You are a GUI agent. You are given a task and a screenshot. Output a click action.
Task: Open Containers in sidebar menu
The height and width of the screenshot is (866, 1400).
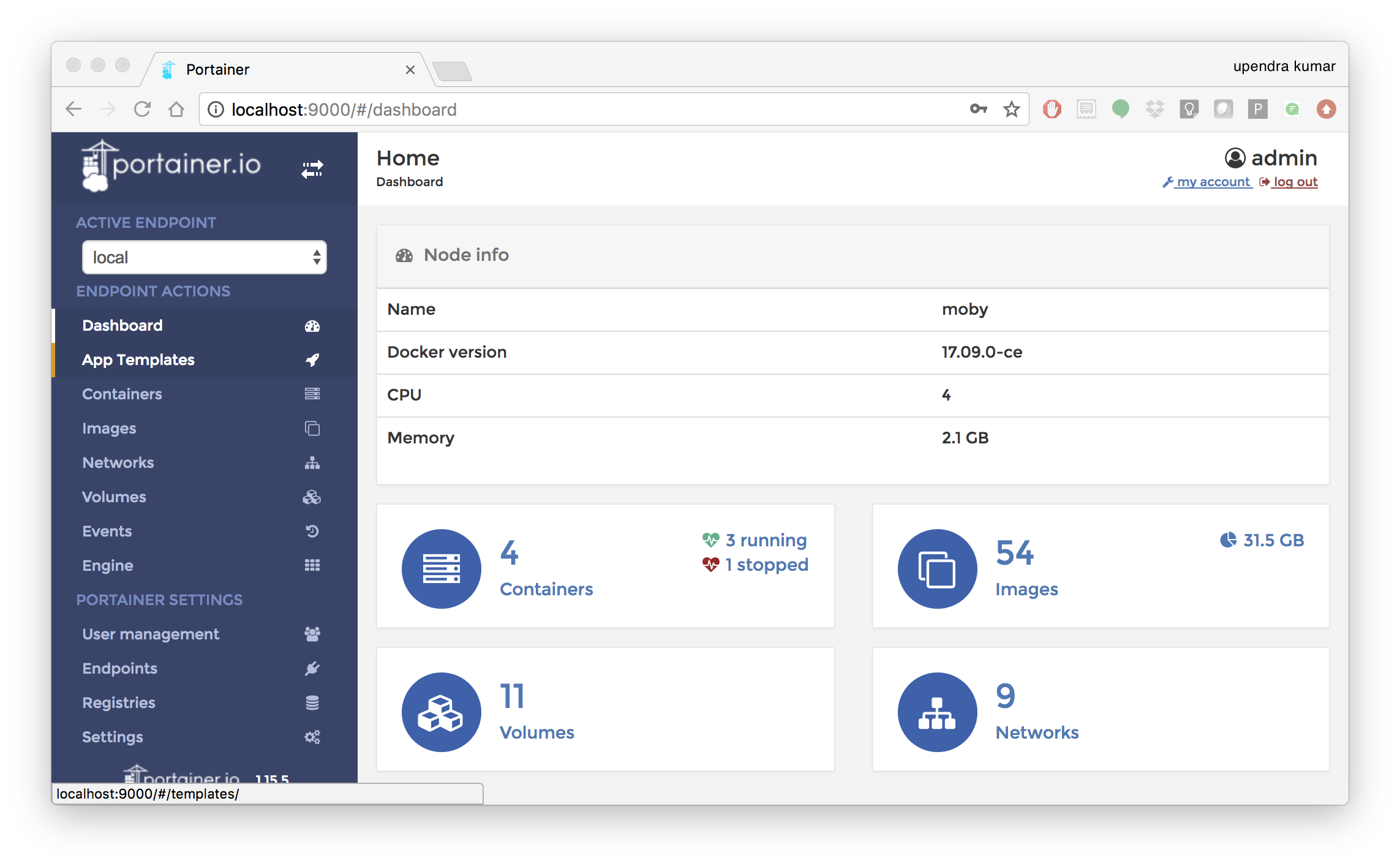205,394
